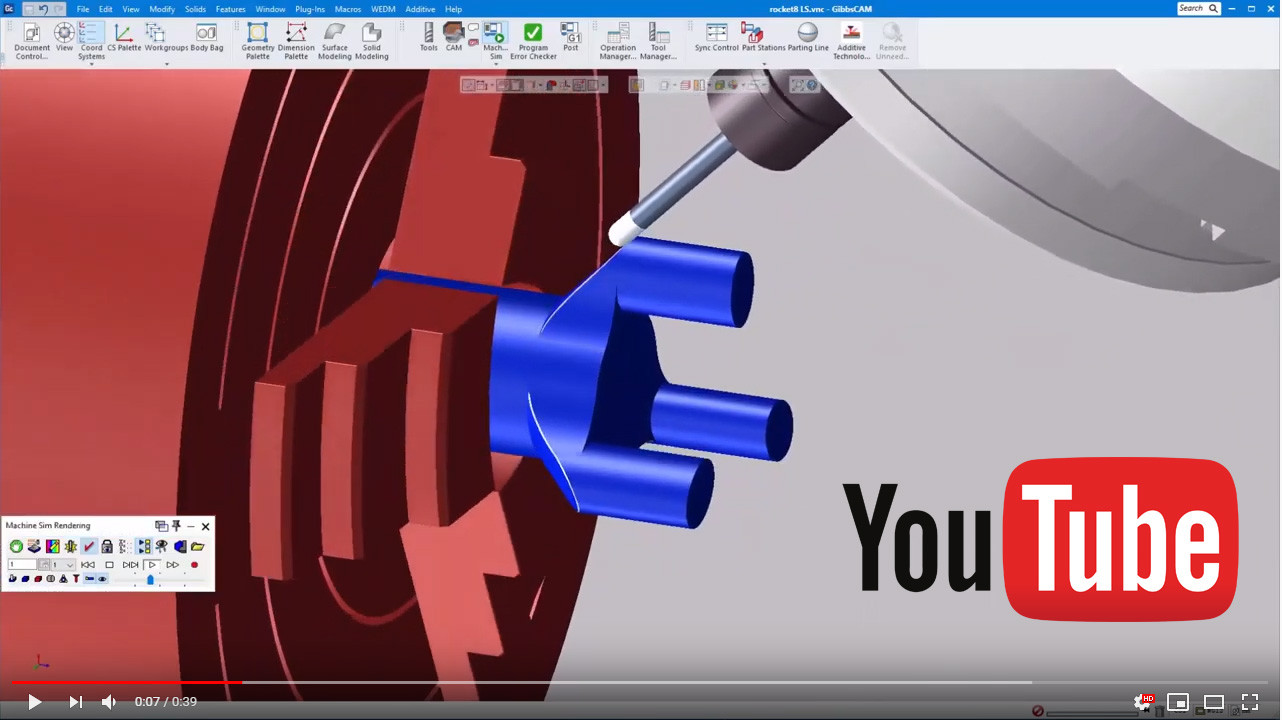Click the video progress bar
Viewport: 1282px width, 720px height.
pos(640,683)
